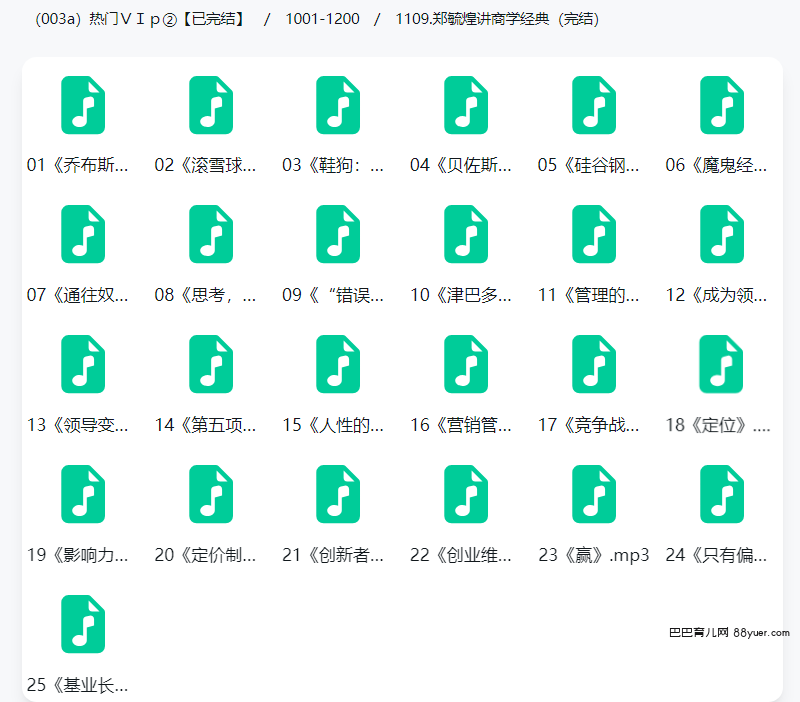Open audio file icon for 11《管理的
Viewport: 800px width, 702px height.
[x=594, y=234]
